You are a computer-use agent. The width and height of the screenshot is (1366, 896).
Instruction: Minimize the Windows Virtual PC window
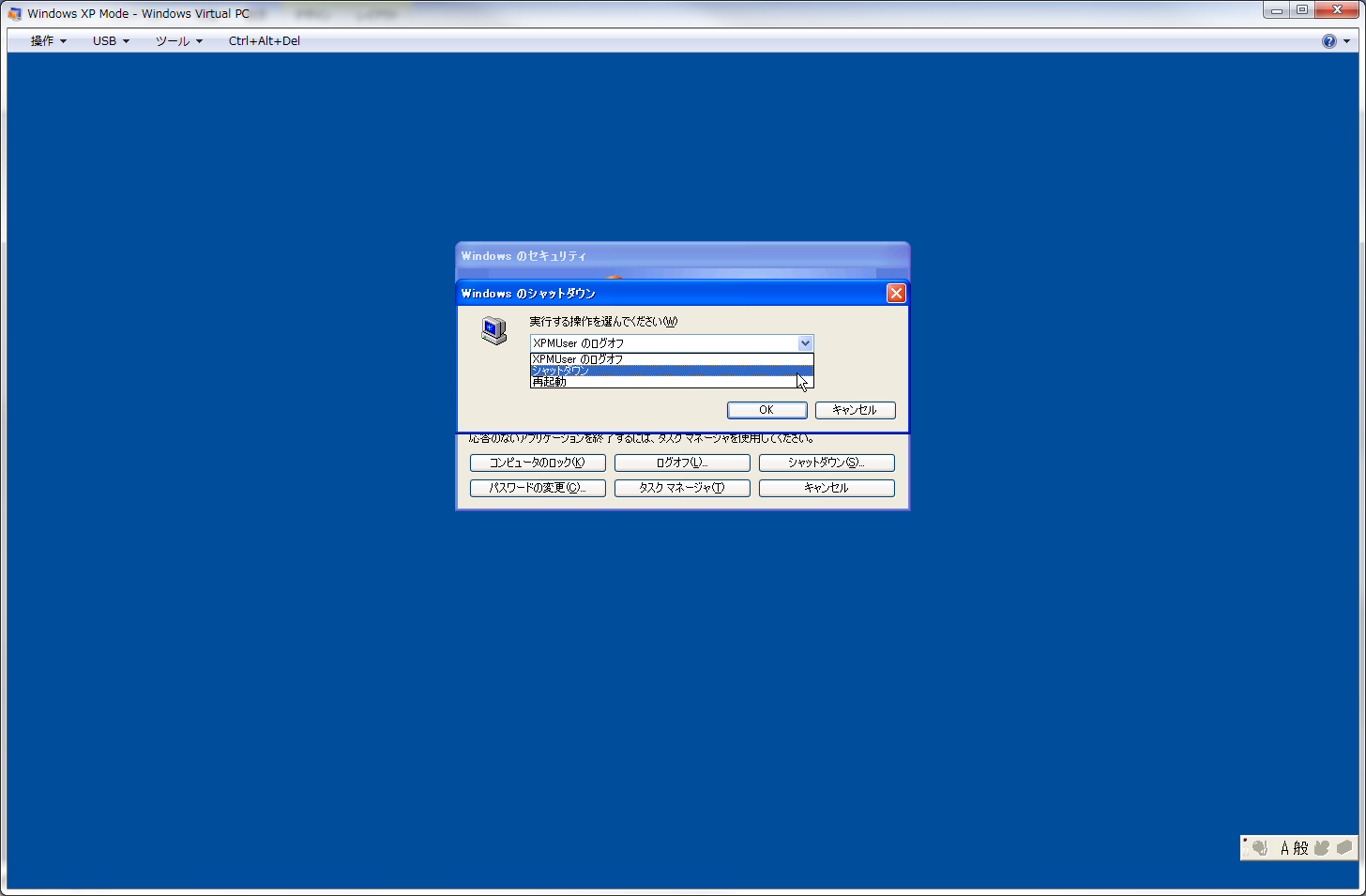pyautogui.click(x=1277, y=10)
